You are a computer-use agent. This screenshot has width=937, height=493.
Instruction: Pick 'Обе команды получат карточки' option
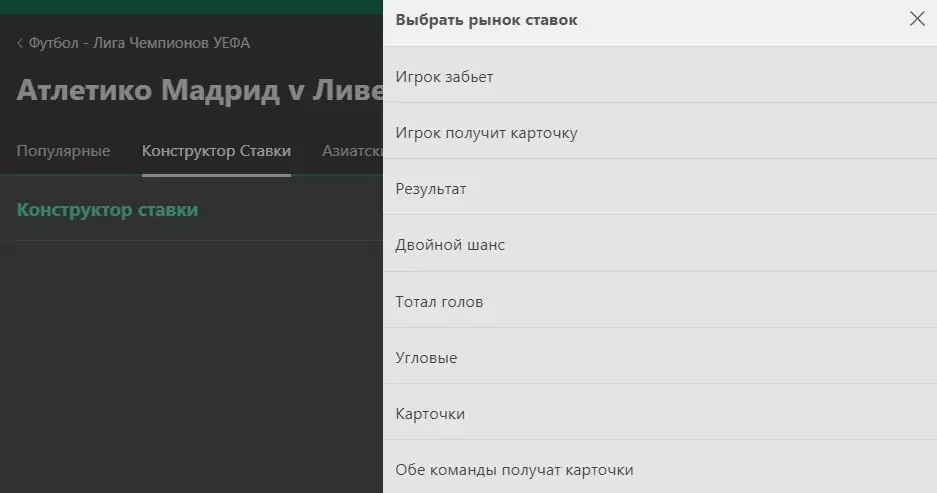tap(660, 468)
